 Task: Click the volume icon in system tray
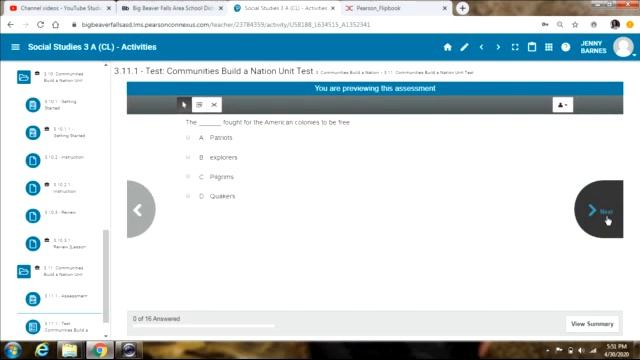581,350
